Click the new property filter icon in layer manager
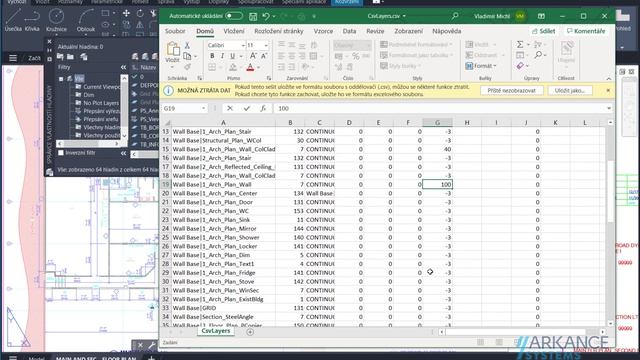Viewport: 640px width, 360px height. click(x=60, y=57)
